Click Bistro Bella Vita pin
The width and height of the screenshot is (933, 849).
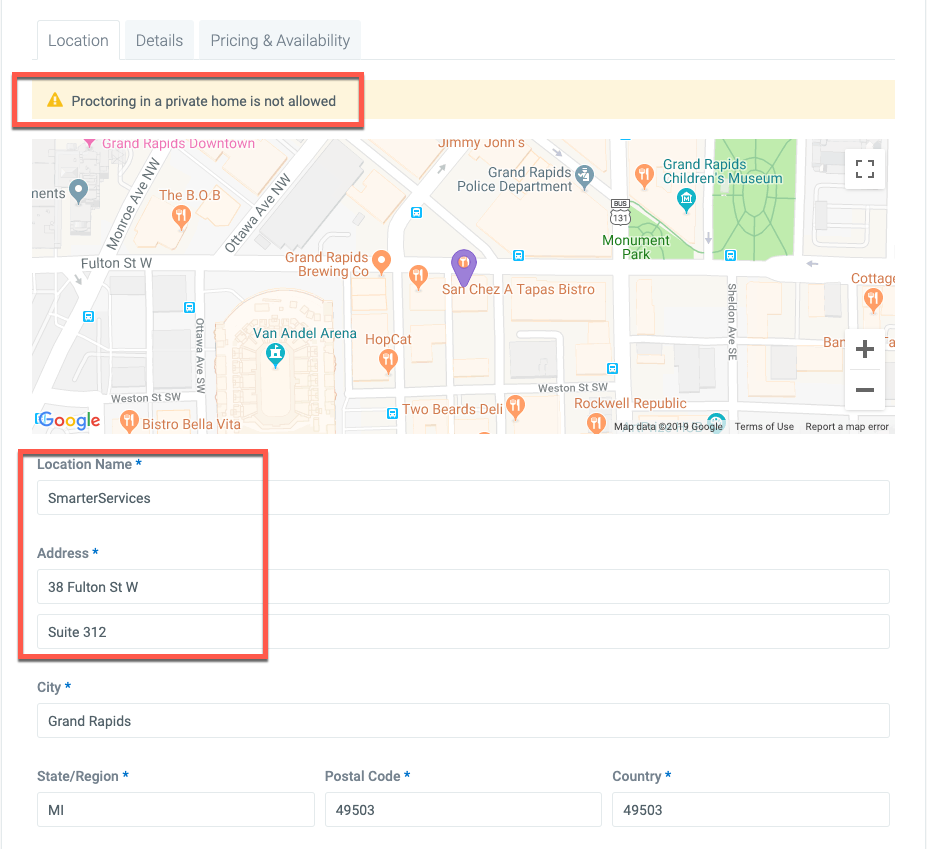tap(129, 421)
